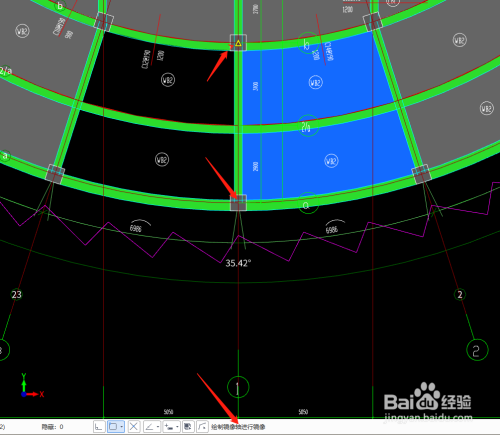Click 2900 dimension text beside center beam
500x435 pixels.
click(256, 166)
